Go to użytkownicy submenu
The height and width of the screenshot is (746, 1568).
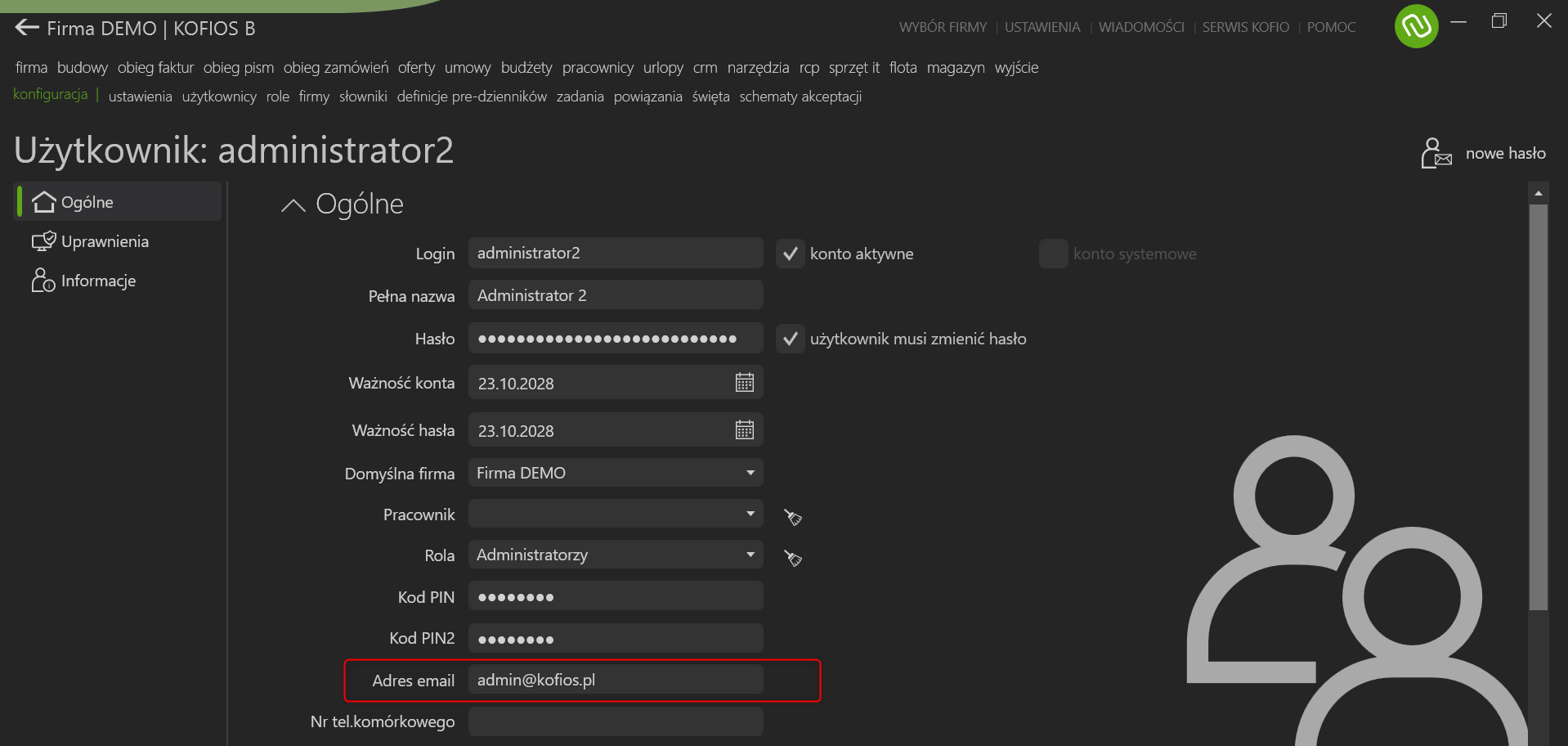click(x=219, y=97)
